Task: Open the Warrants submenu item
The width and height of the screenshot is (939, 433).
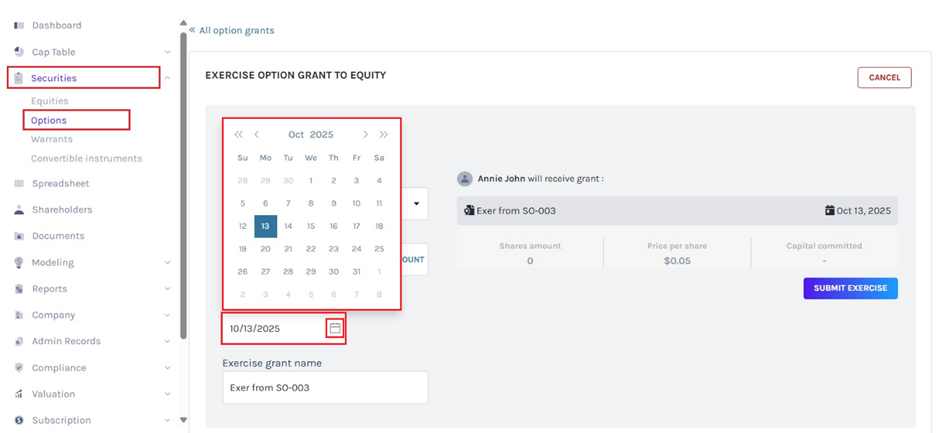Action: point(52,139)
